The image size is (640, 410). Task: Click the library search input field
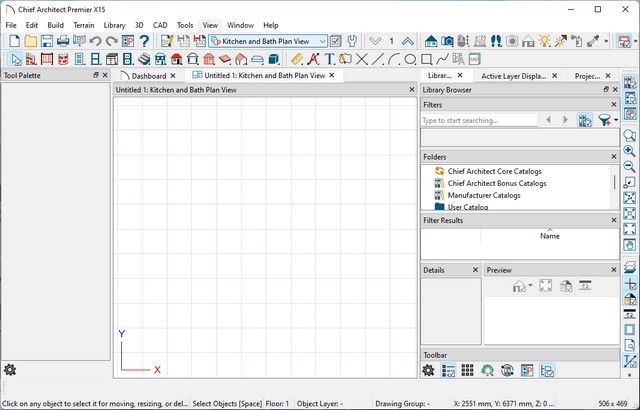(x=480, y=120)
